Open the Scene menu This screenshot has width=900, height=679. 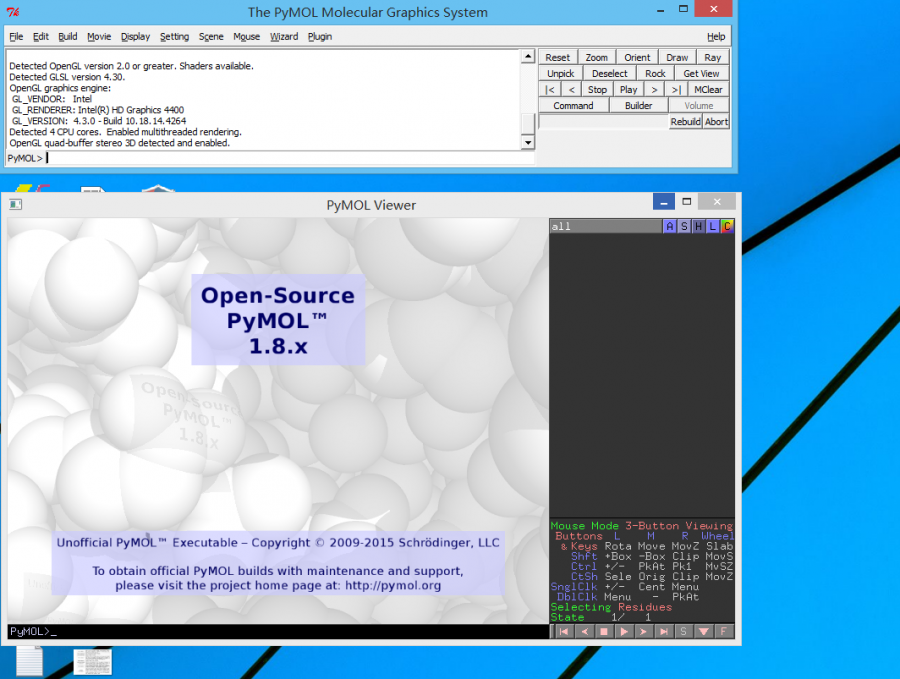tap(211, 36)
